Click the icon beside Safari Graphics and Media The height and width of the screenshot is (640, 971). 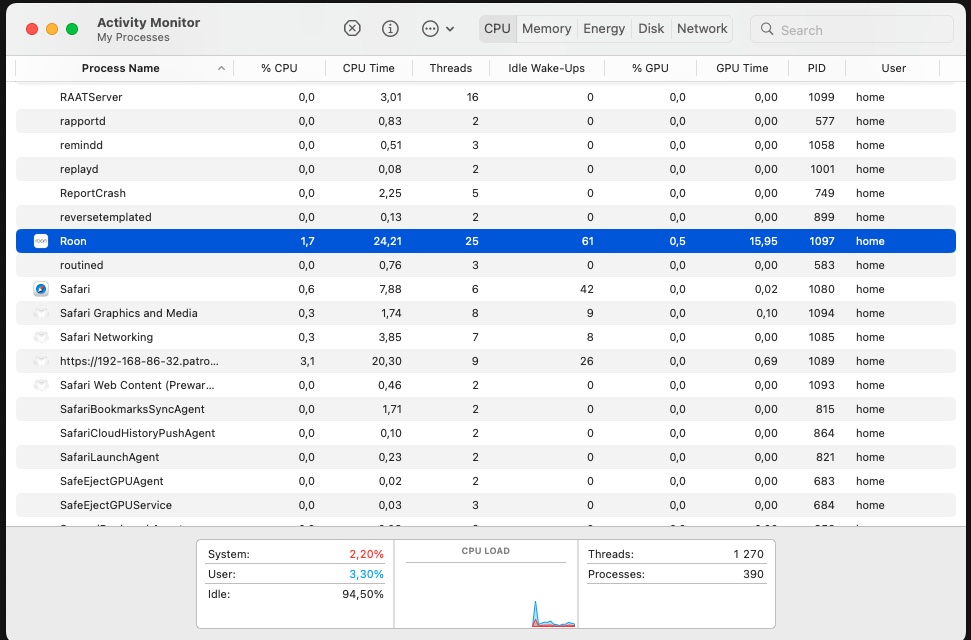[x=41, y=313]
